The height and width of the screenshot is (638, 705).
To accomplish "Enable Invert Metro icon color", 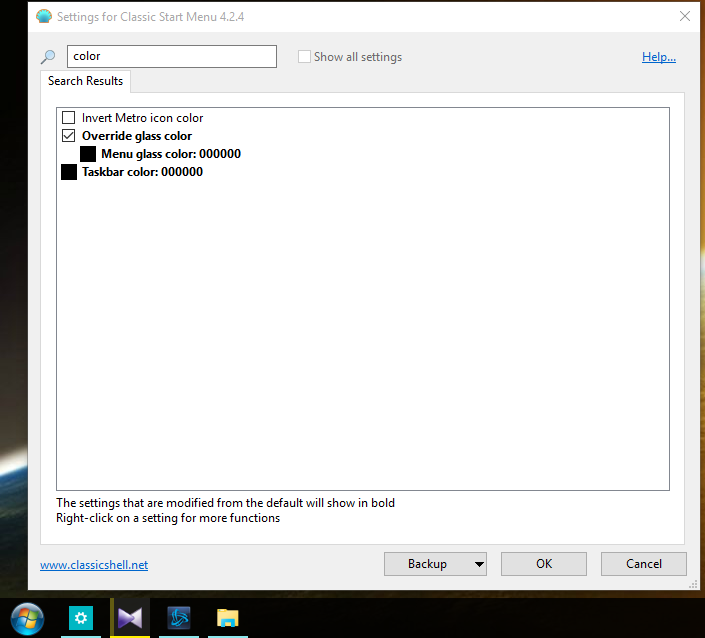I will click(x=68, y=118).
